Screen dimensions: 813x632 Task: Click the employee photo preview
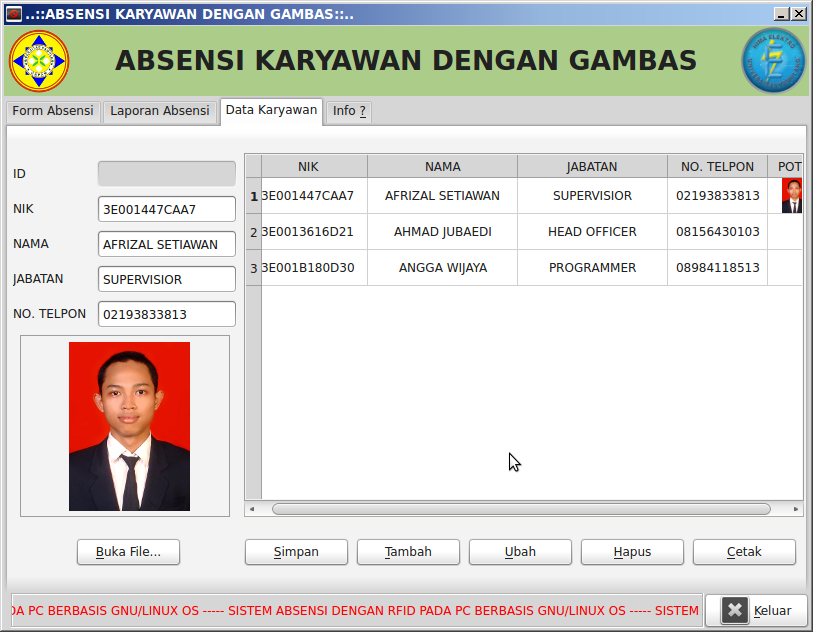[129, 426]
